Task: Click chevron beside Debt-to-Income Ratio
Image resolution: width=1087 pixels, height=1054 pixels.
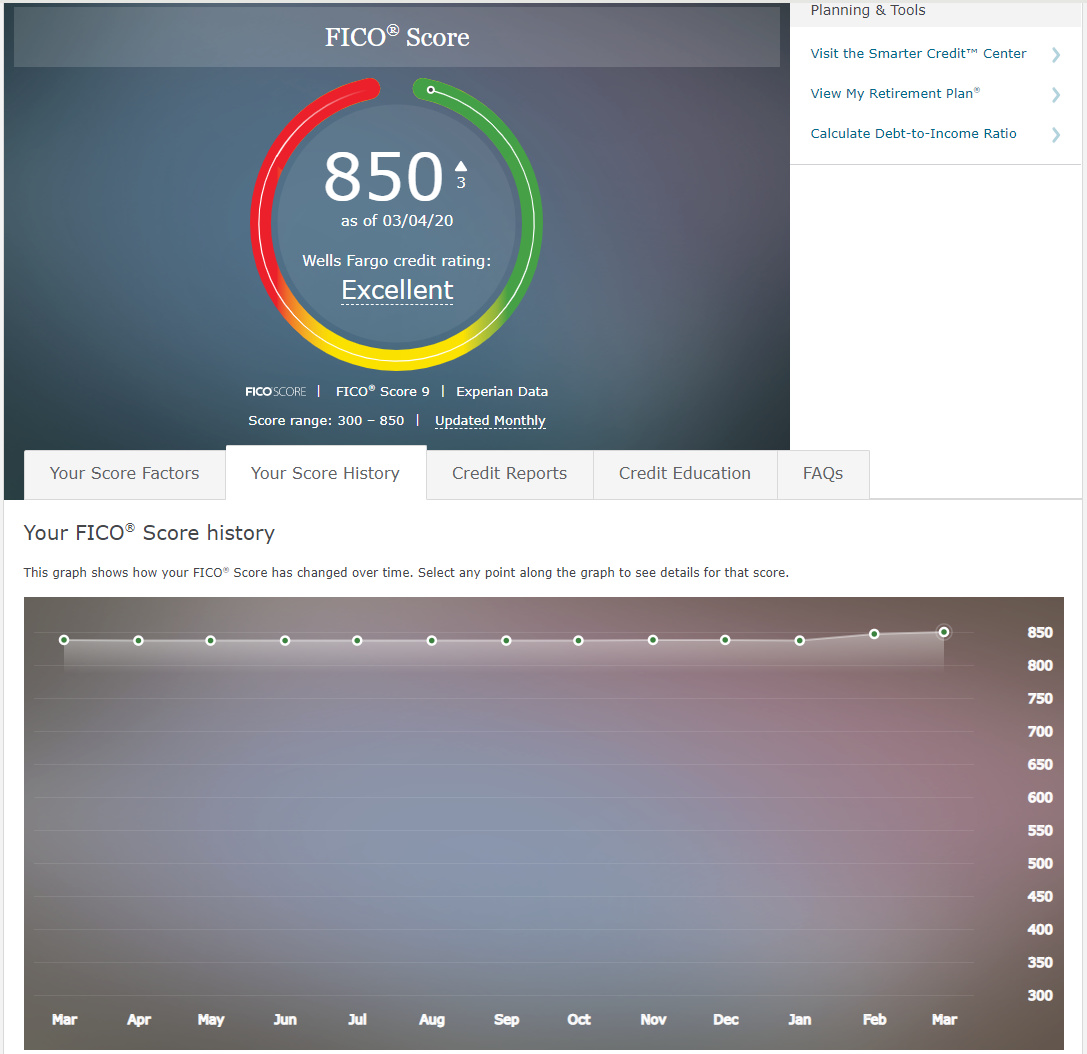Action: coord(1056,135)
